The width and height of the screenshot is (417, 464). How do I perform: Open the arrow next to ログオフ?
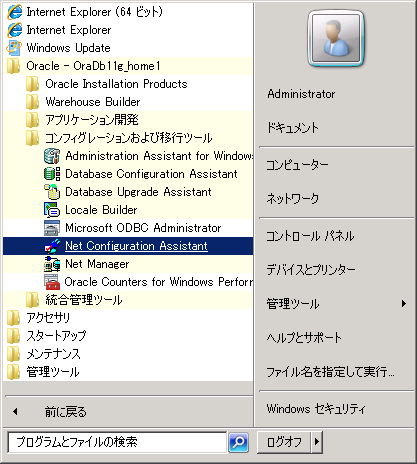coord(317,442)
